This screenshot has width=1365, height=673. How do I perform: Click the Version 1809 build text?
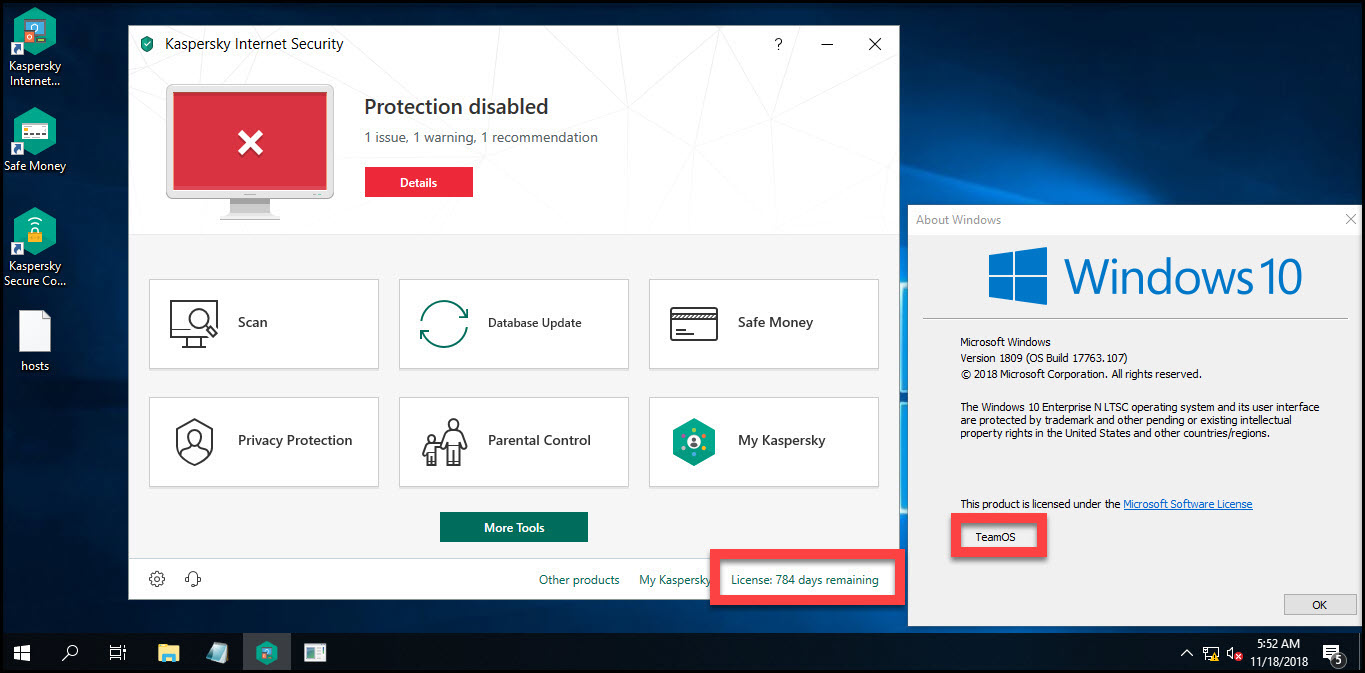coord(1046,358)
